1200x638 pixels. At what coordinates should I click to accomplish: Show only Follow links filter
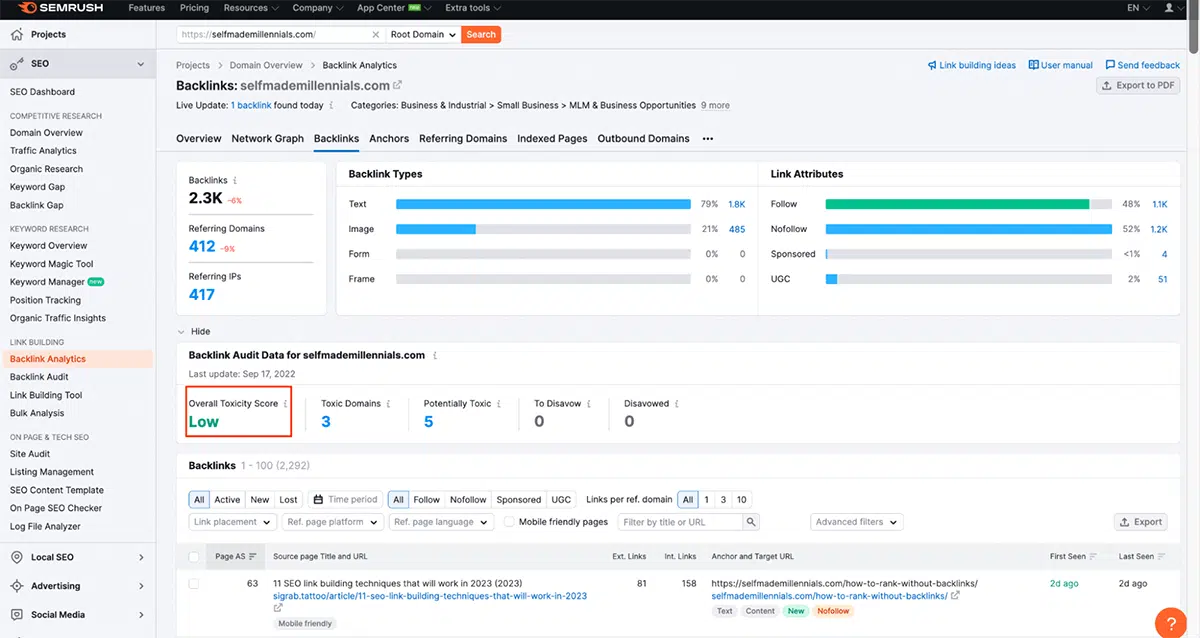(x=427, y=500)
